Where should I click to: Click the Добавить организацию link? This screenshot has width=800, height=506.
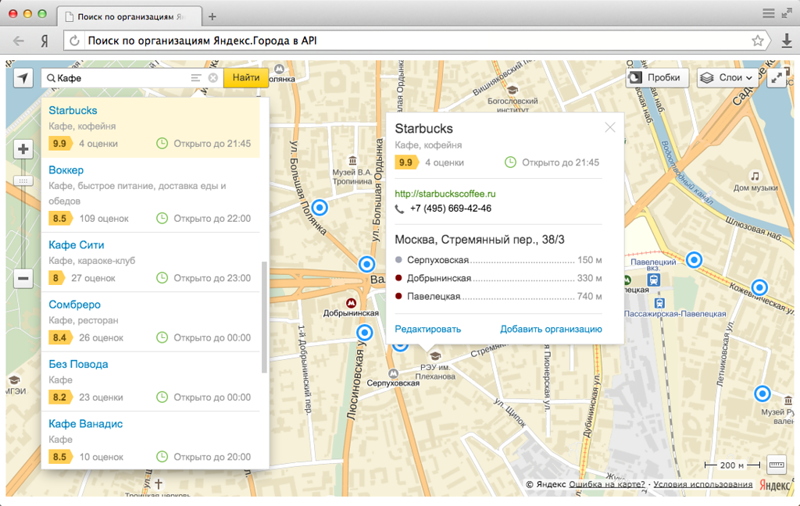[551, 329]
